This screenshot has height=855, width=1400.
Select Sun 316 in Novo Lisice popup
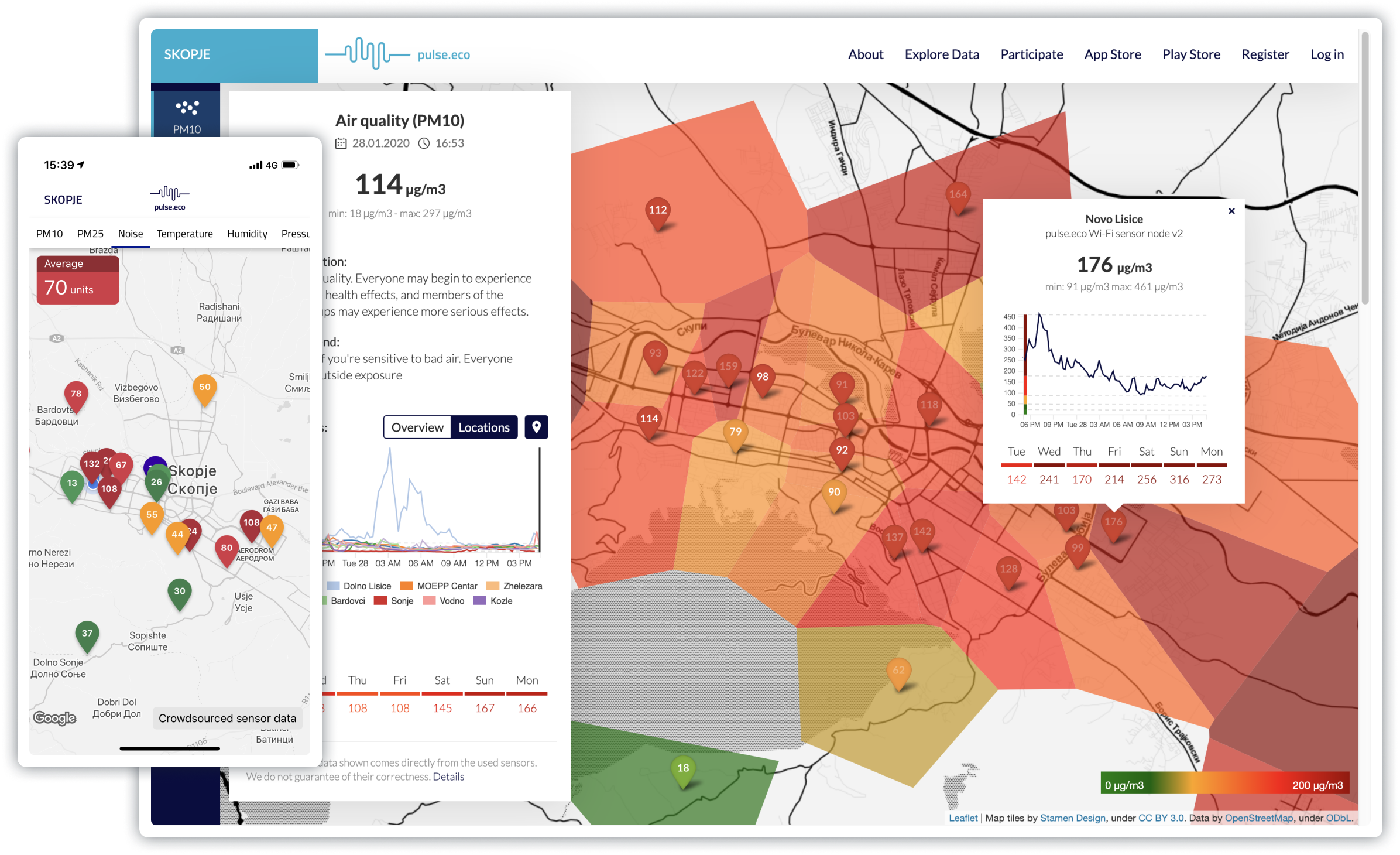tap(1178, 466)
